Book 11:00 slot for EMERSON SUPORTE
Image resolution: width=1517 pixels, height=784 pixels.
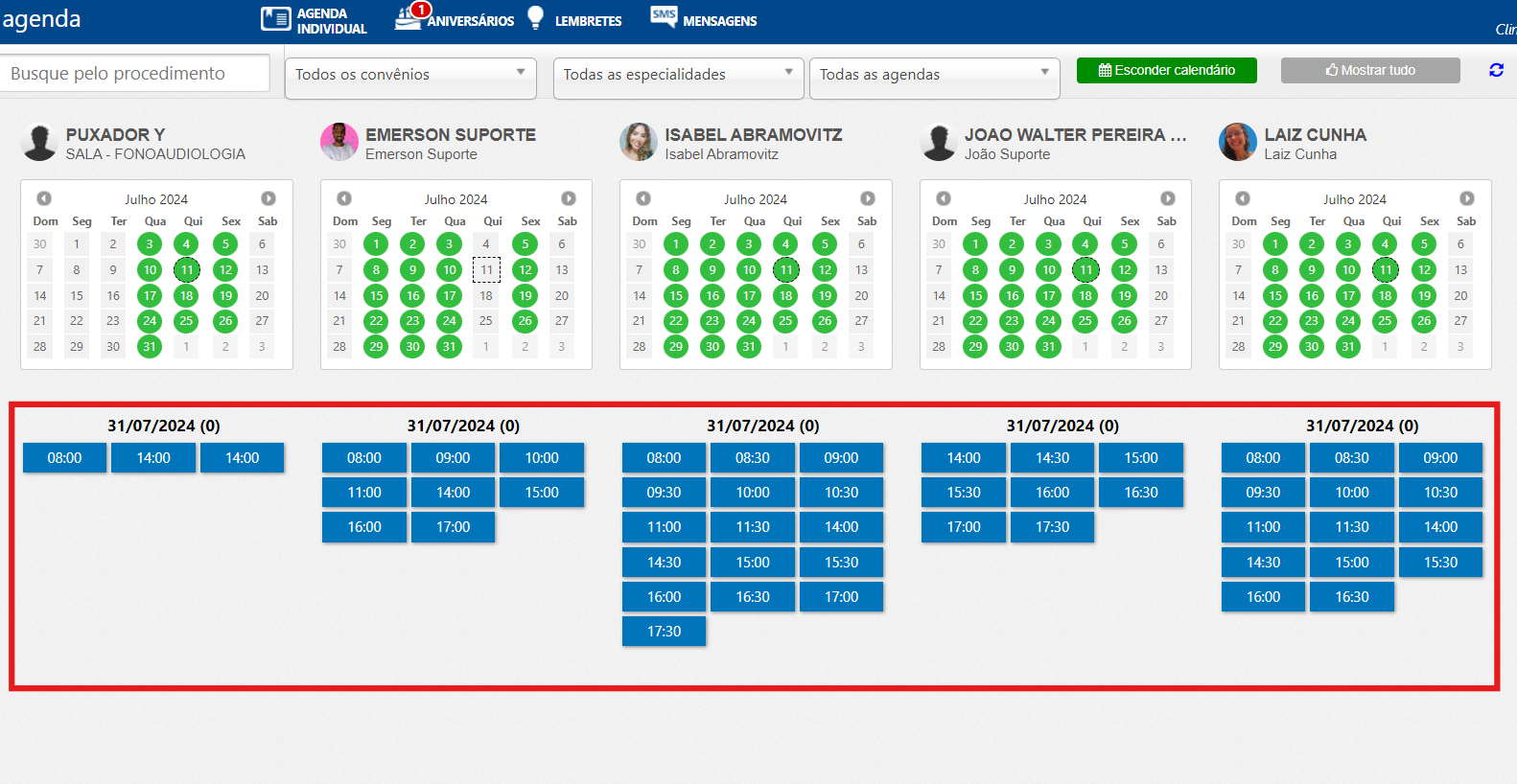pyautogui.click(x=364, y=493)
